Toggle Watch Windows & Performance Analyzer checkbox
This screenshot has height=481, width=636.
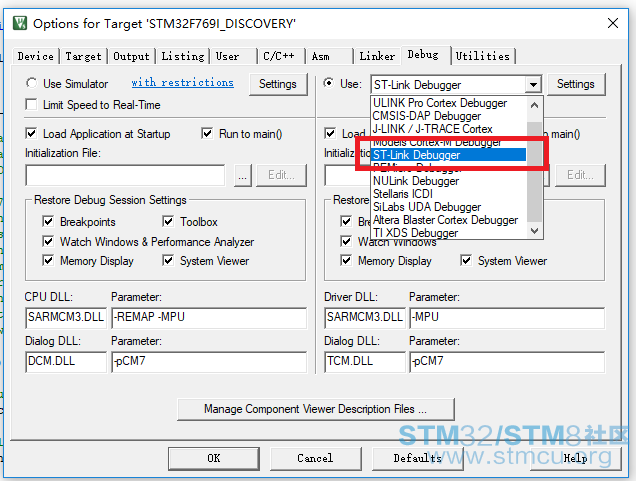coord(48,241)
